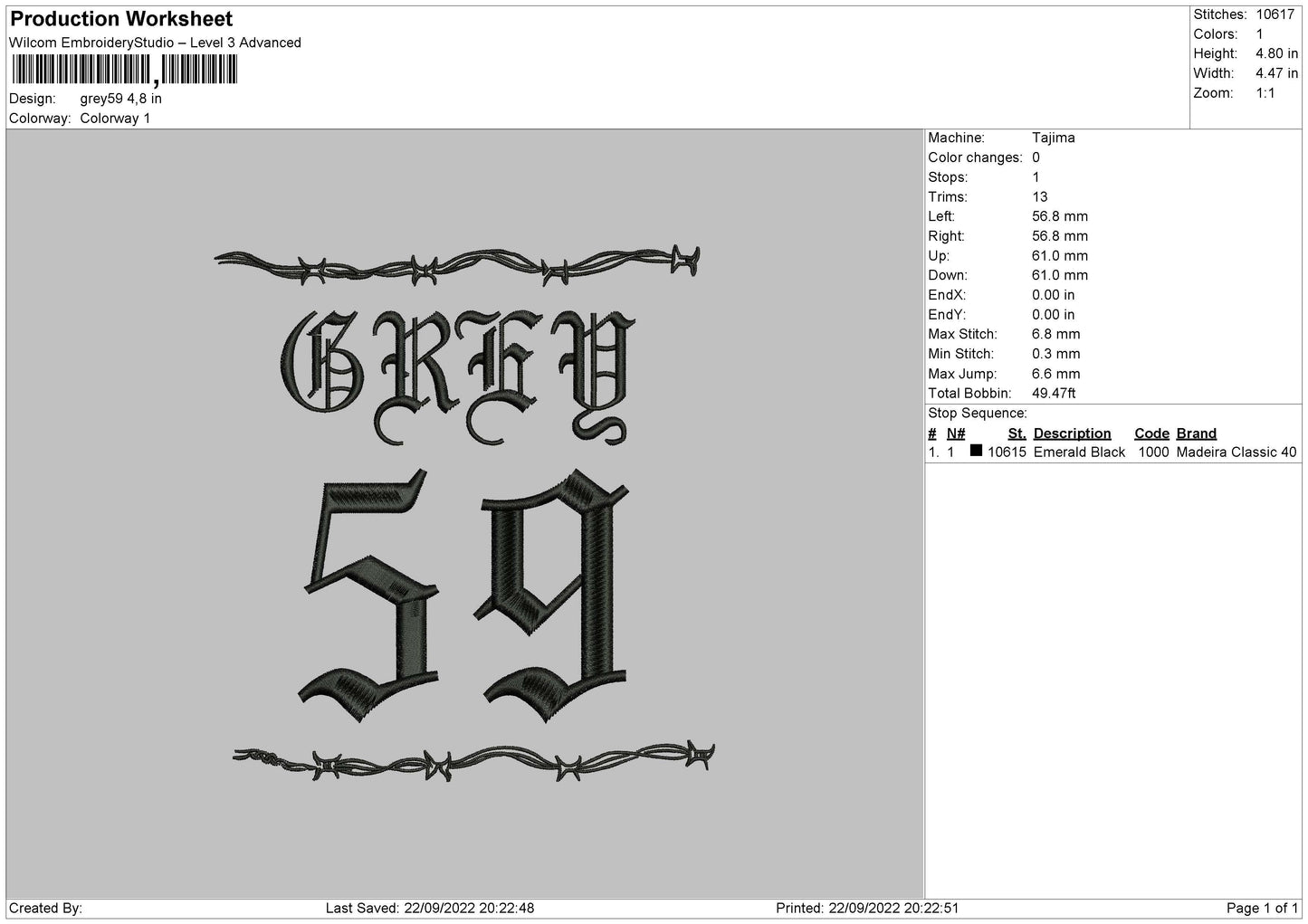Select the stitch count 10615 in stop row
1308x924 pixels.
1007,452
